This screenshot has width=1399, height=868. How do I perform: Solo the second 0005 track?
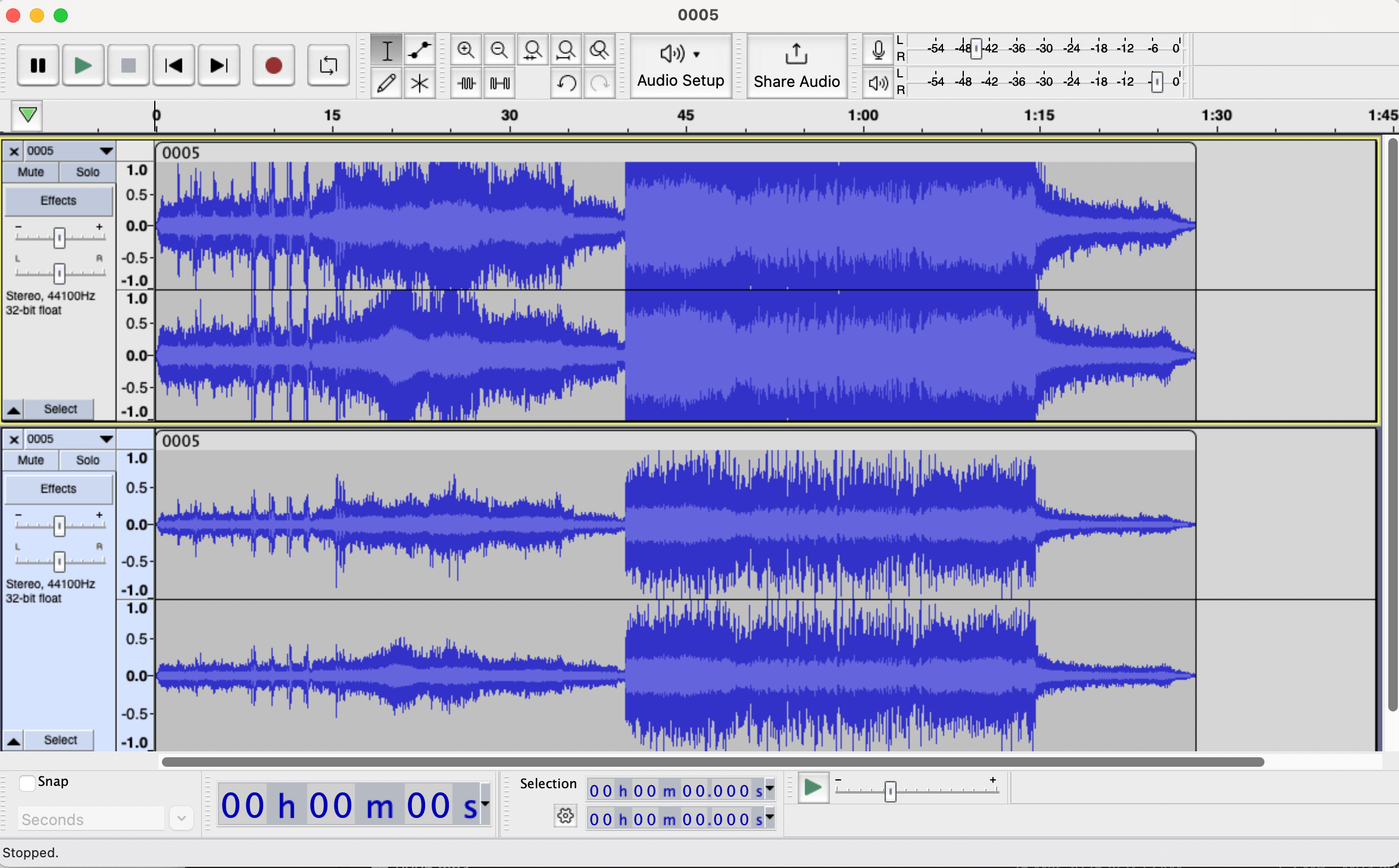[88, 460]
